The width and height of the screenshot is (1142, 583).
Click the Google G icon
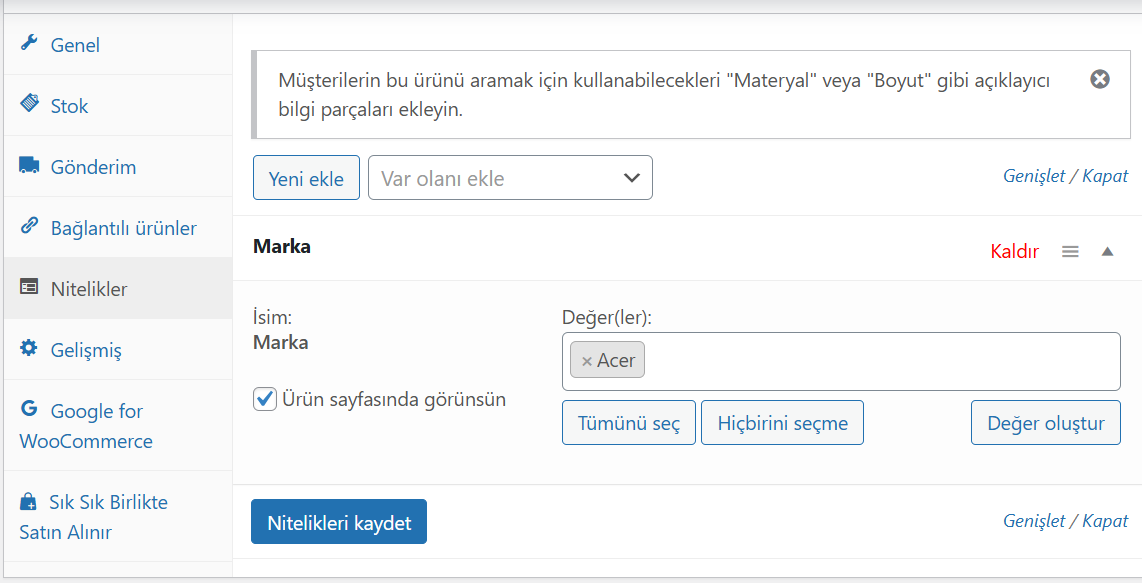28,409
